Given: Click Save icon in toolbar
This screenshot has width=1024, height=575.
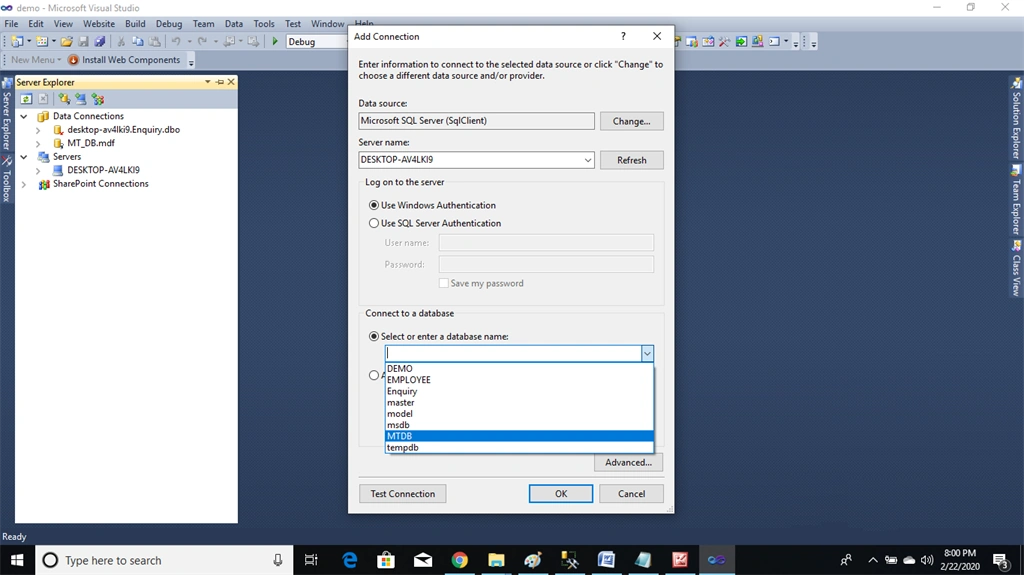Looking at the screenshot, I should click(x=84, y=41).
